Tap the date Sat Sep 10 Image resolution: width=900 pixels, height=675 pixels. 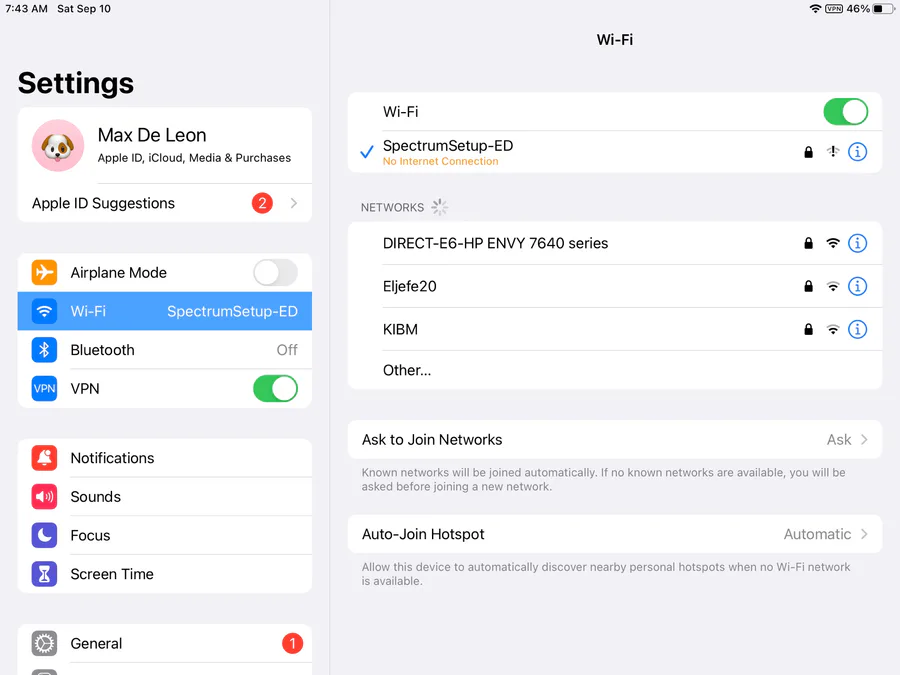(84, 9)
